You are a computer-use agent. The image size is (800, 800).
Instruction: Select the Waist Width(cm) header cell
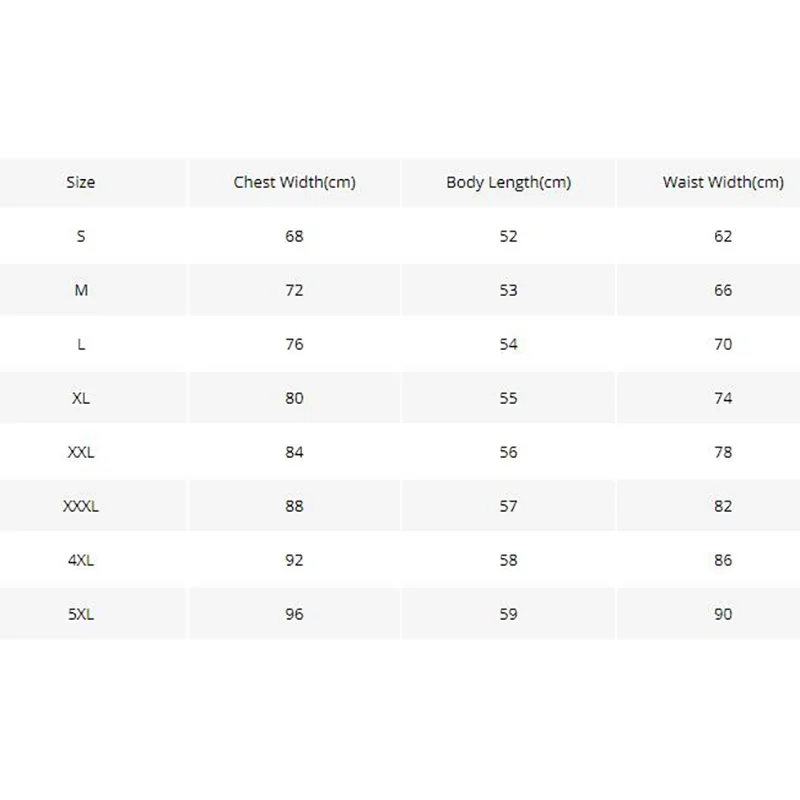point(723,182)
